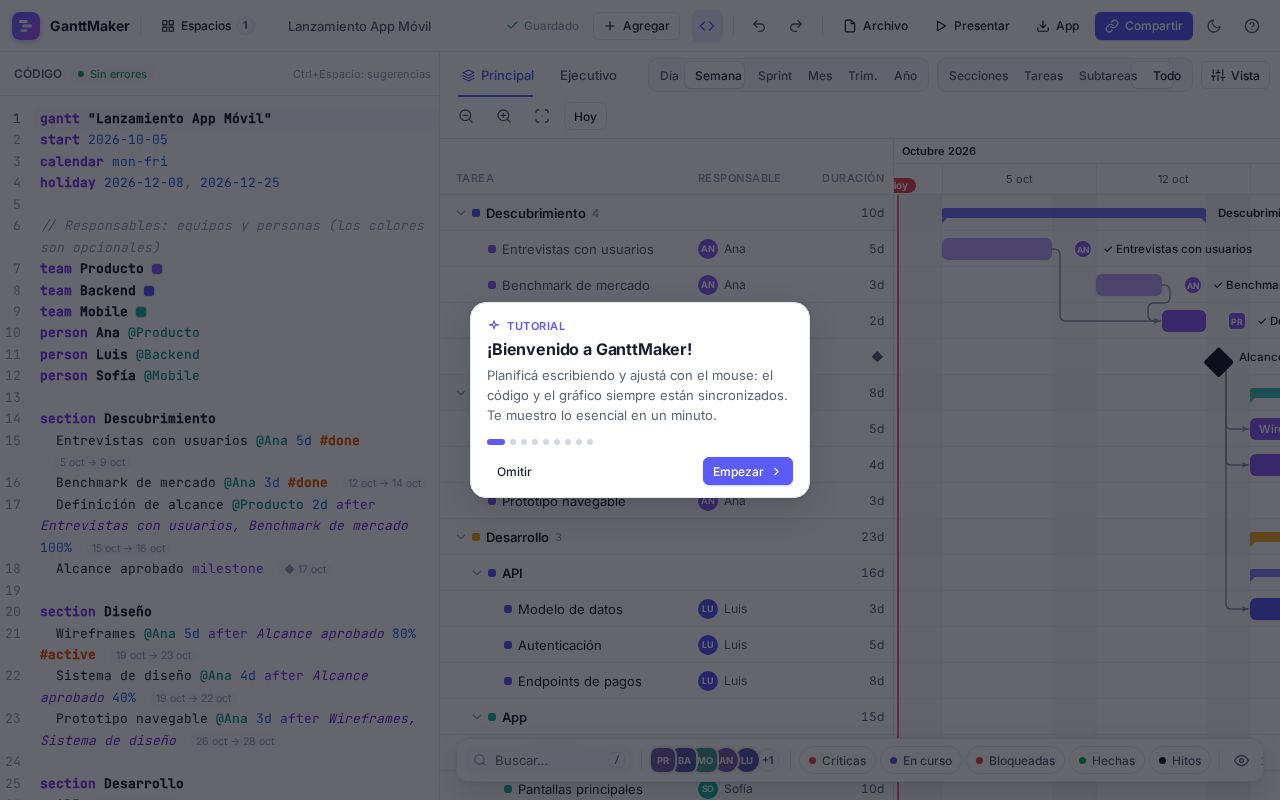Filter by the MO avatar in the bottom bar
This screenshot has width=1280, height=800.
coord(705,760)
